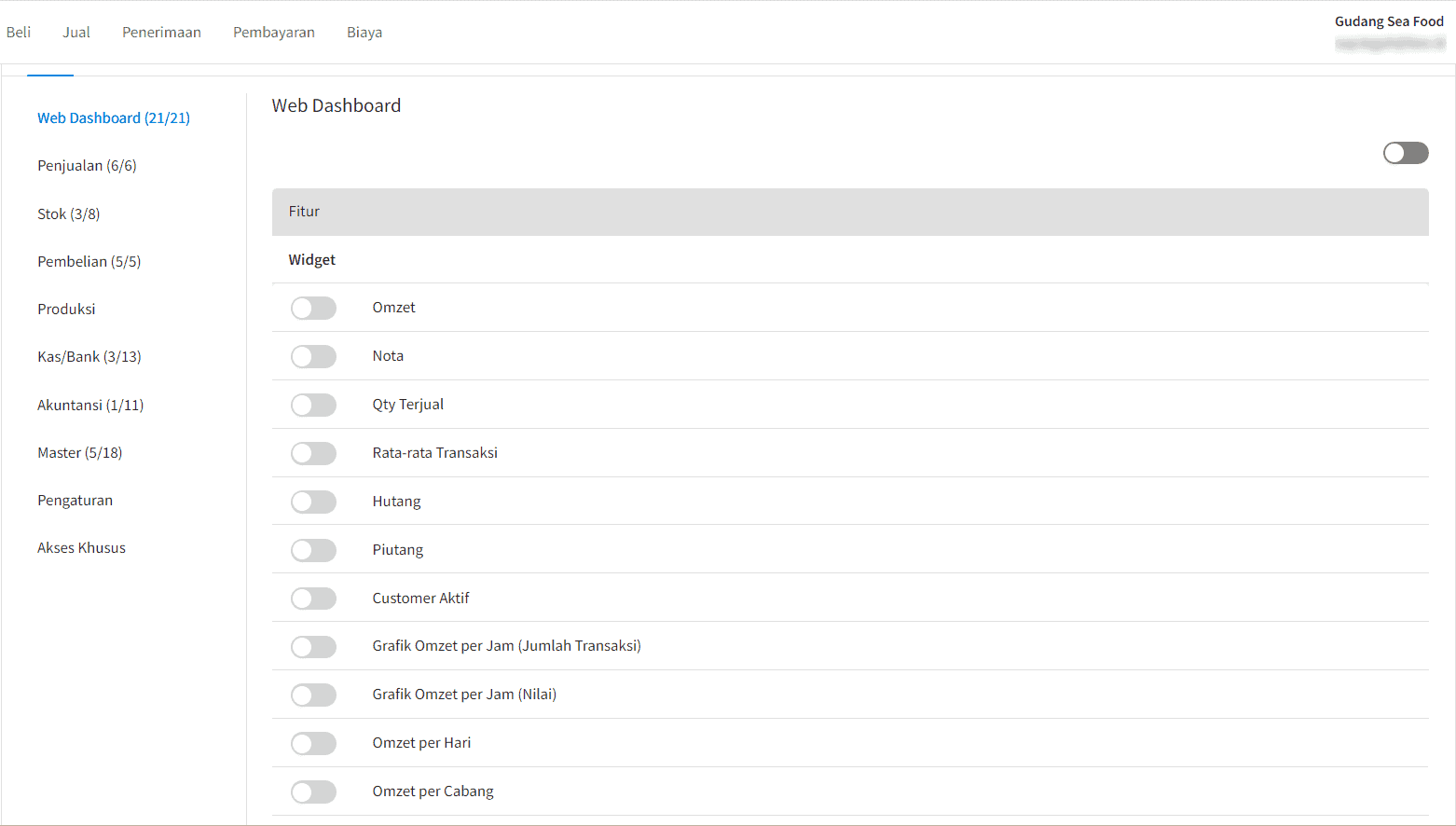
Task: Open the Stok (3/8) section
Action: [69, 214]
